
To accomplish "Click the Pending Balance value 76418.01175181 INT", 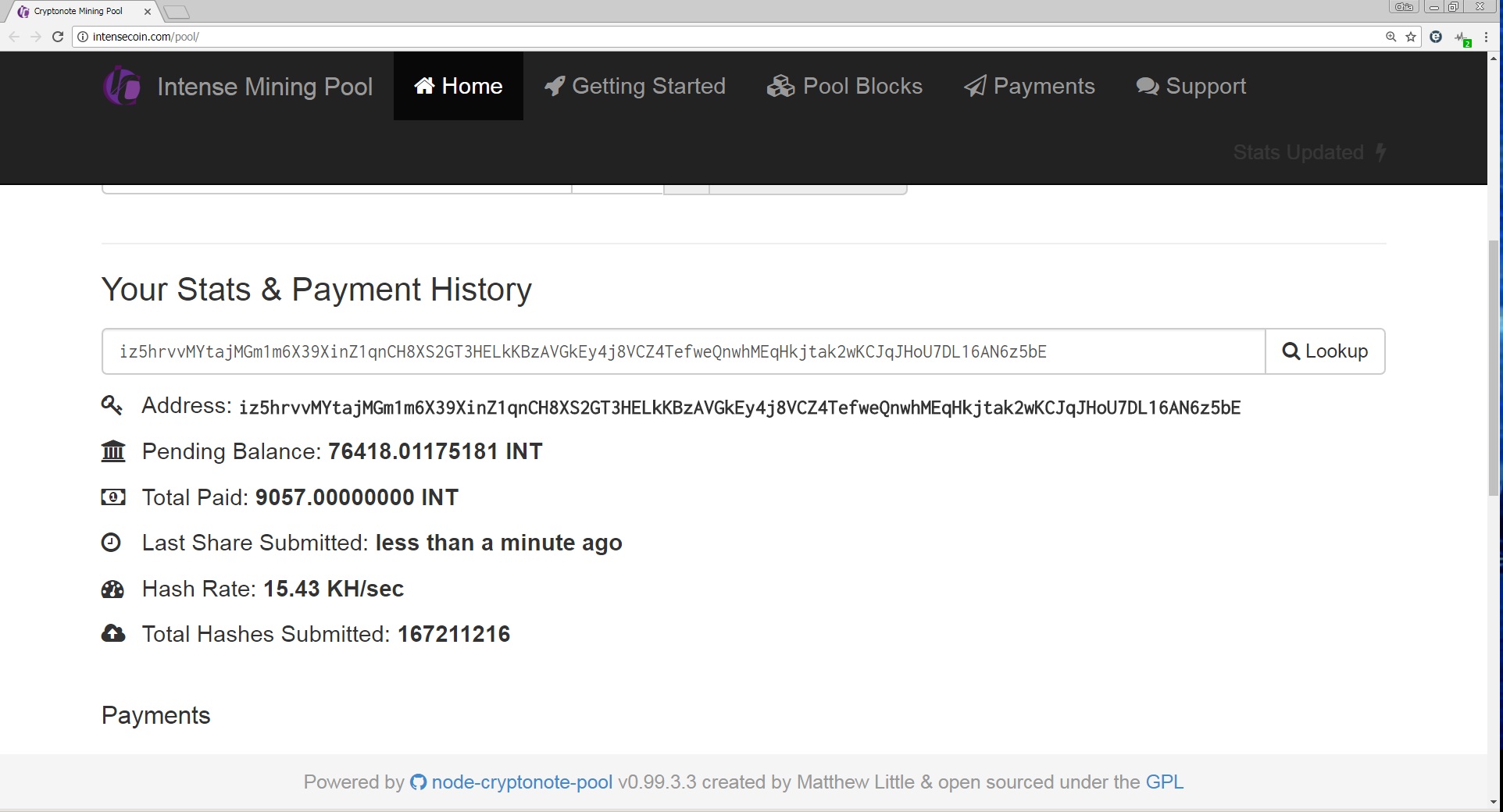I will (435, 451).
